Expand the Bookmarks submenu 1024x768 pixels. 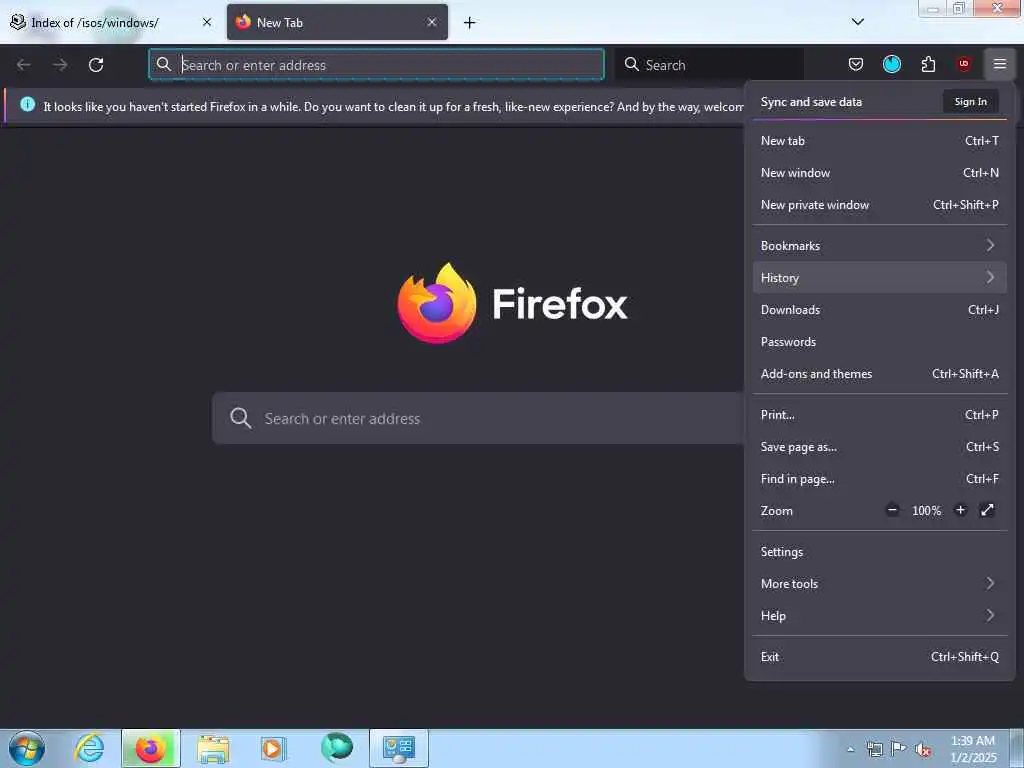coord(879,246)
